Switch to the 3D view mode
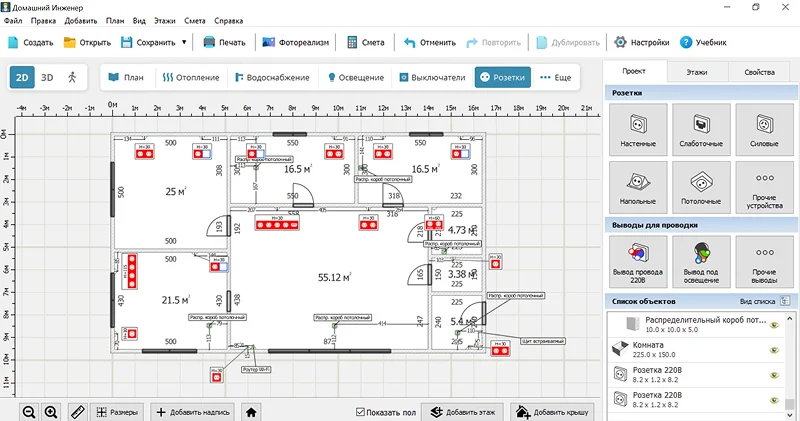The height and width of the screenshot is (421, 800). click(47, 77)
